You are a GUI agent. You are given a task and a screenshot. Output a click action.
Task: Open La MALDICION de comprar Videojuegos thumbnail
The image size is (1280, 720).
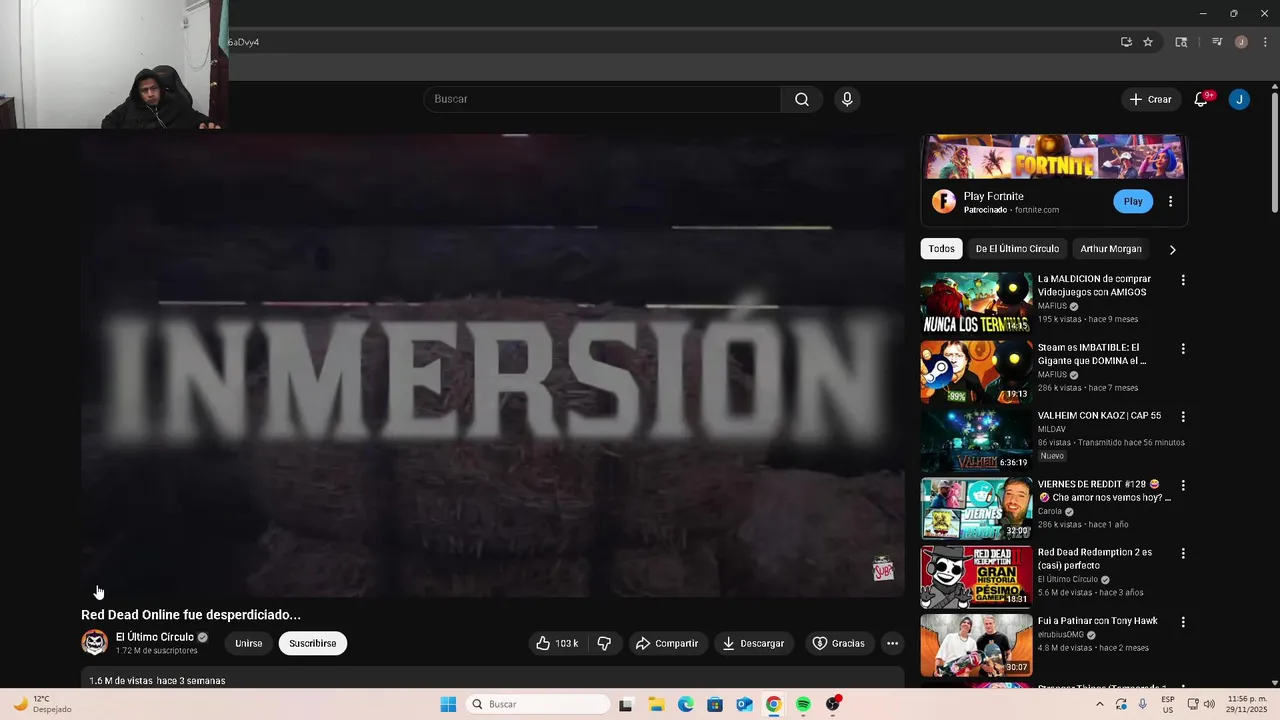point(976,303)
